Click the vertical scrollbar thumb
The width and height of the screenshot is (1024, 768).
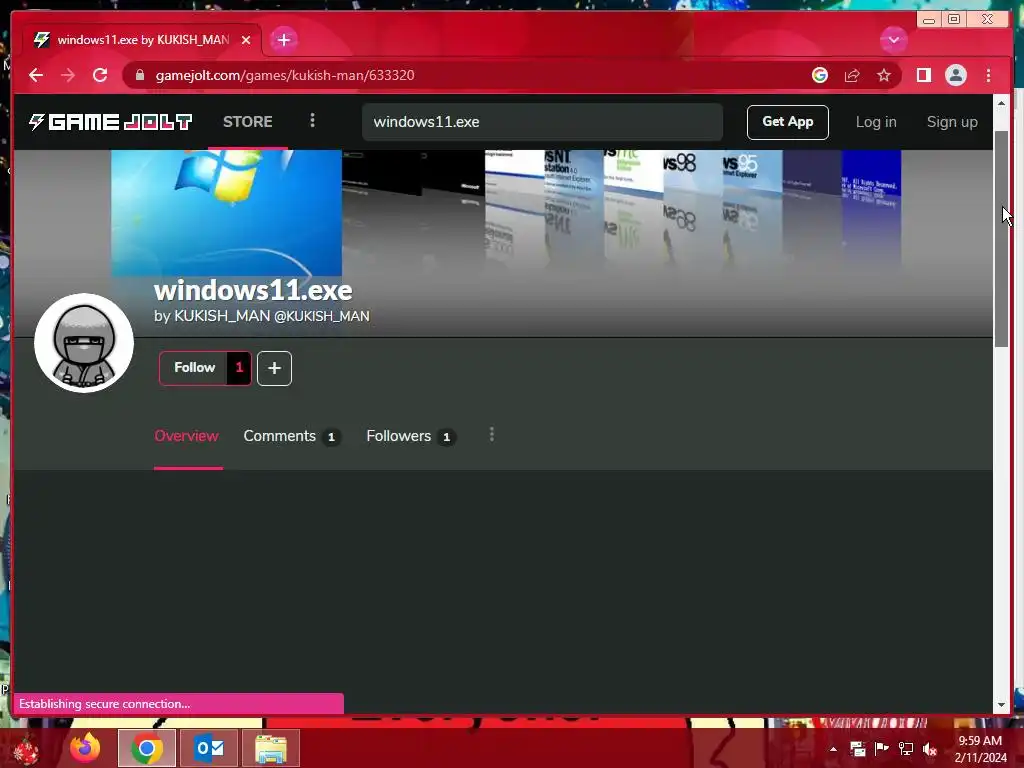coord(1001,239)
